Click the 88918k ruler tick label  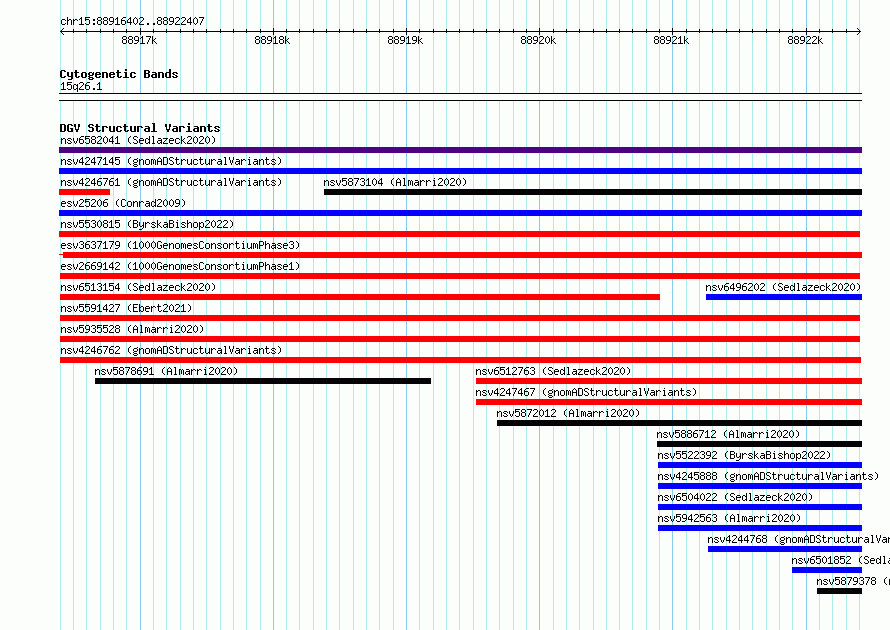272,40
